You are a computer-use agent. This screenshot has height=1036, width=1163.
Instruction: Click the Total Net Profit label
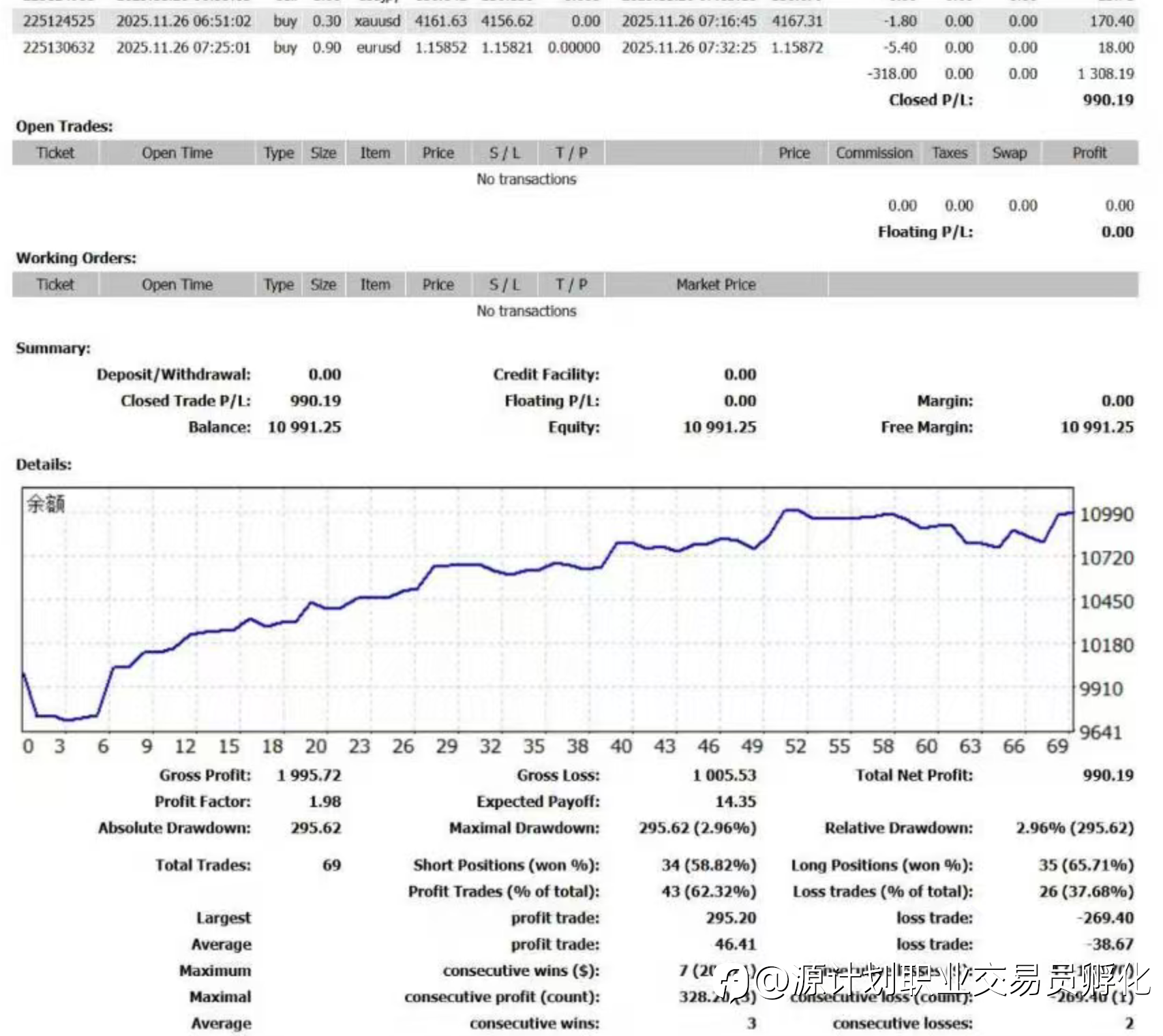[x=914, y=775]
